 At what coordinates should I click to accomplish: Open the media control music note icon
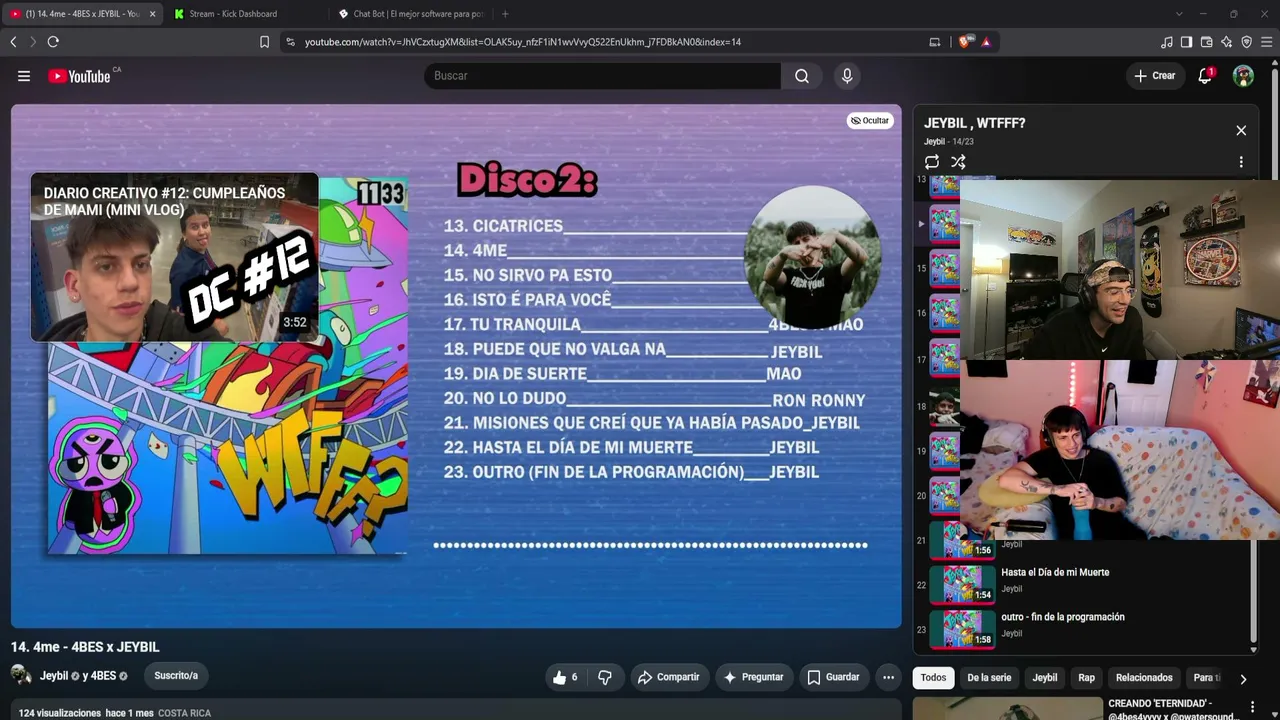click(x=1167, y=42)
